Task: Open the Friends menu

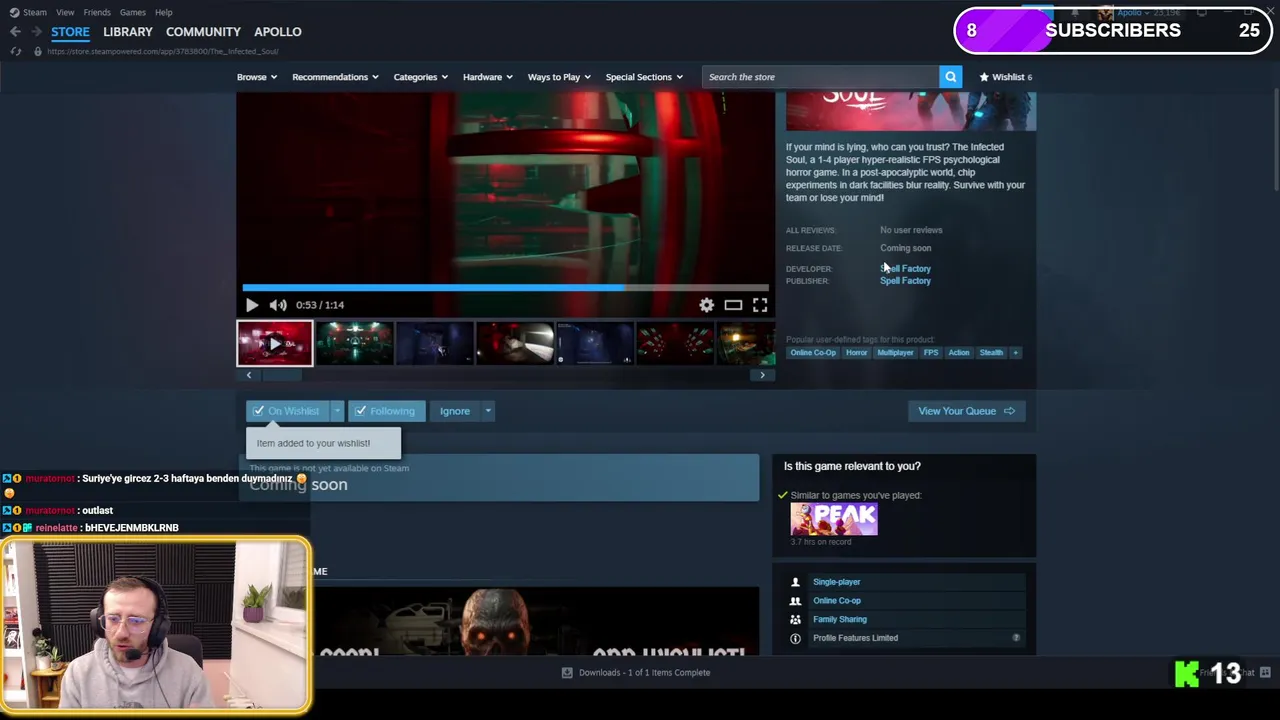Action: [97, 12]
